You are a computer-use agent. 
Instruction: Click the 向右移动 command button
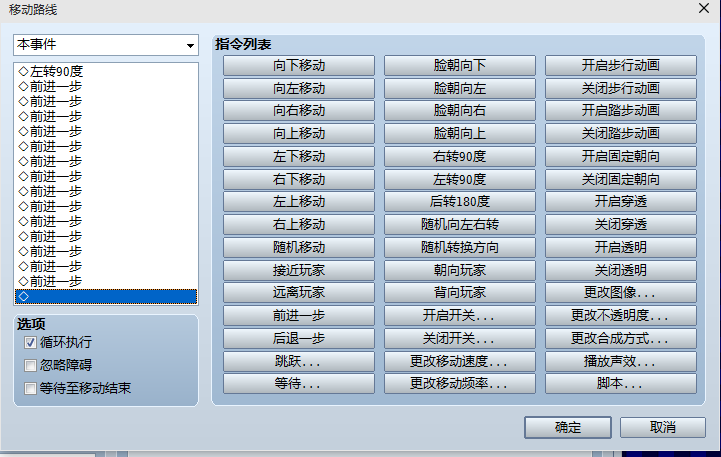tap(299, 110)
